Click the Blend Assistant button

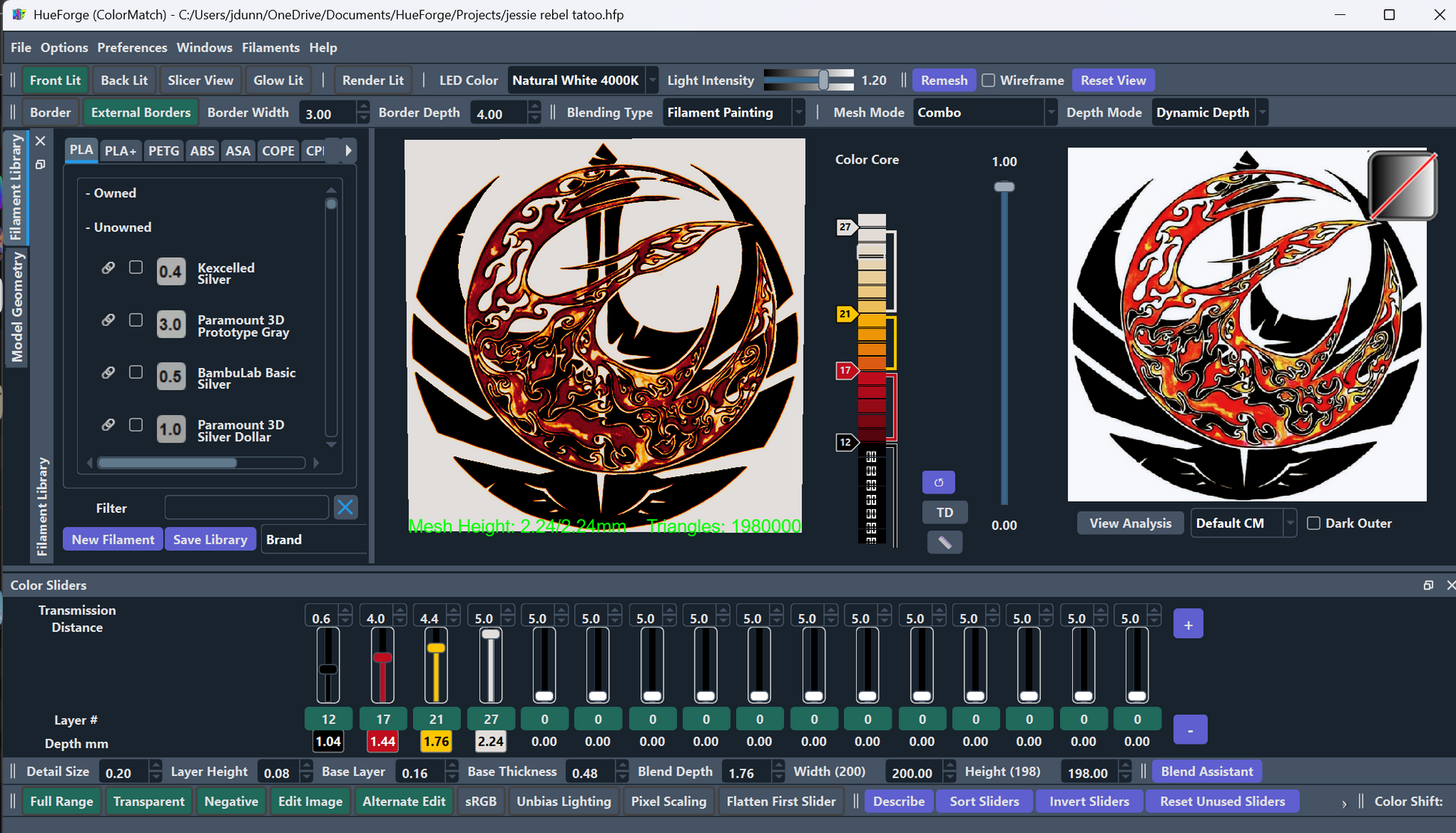(x=1206, y=771)
